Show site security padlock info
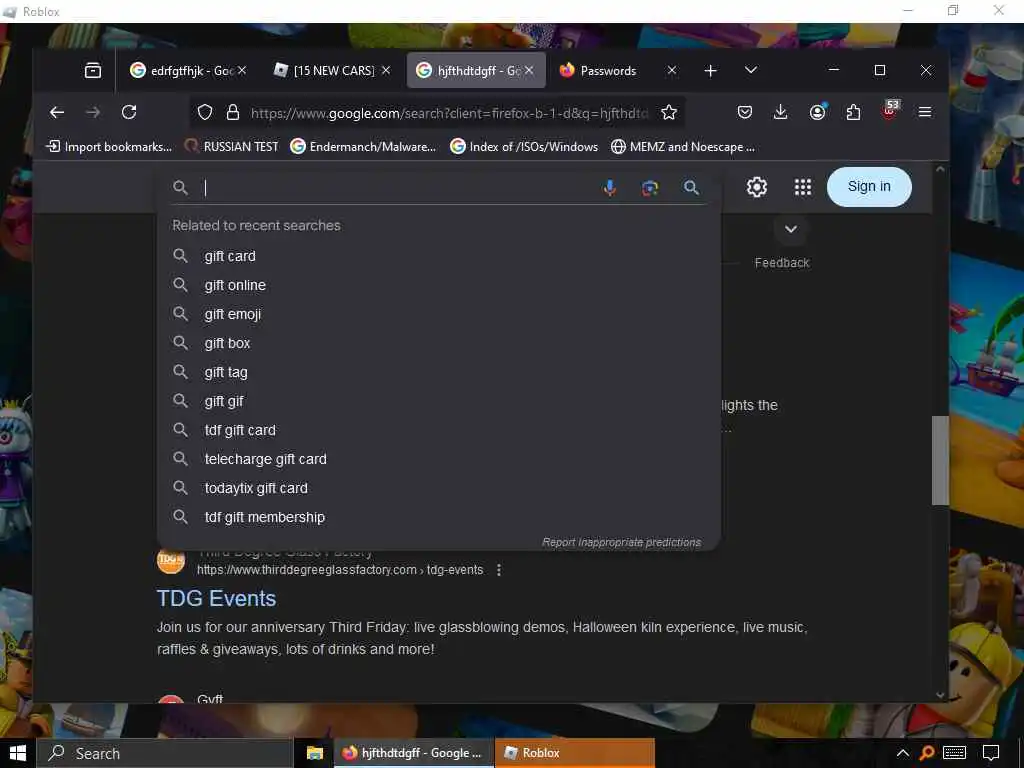 click(x=232, y=113)
